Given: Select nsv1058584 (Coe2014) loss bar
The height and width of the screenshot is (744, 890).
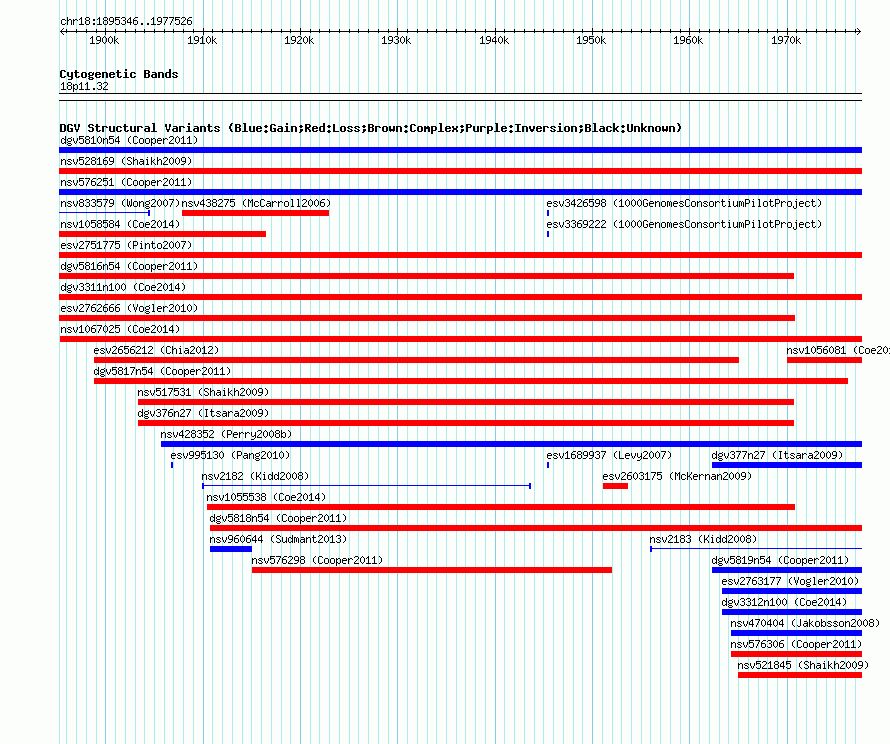Looking at the screenshot, I should [x=162, y=234].
